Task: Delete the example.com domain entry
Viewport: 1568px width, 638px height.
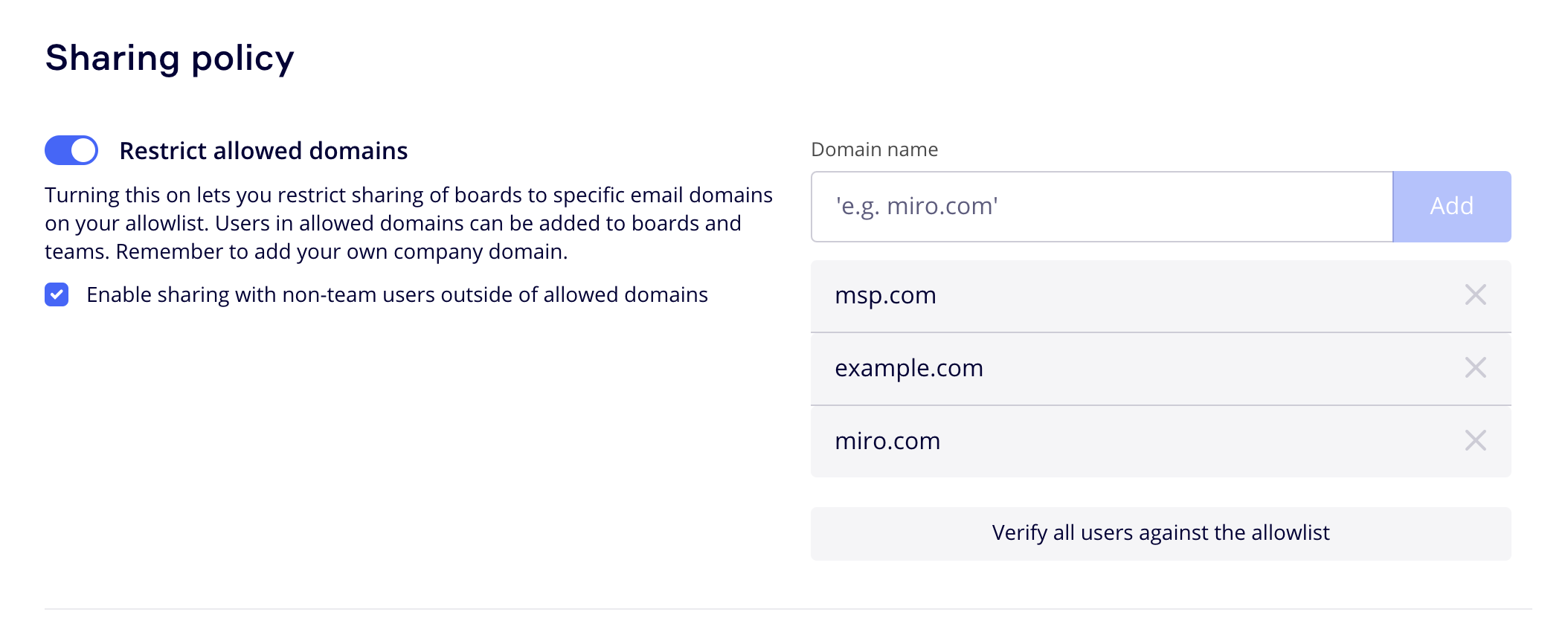Action: pos(1475,368)
